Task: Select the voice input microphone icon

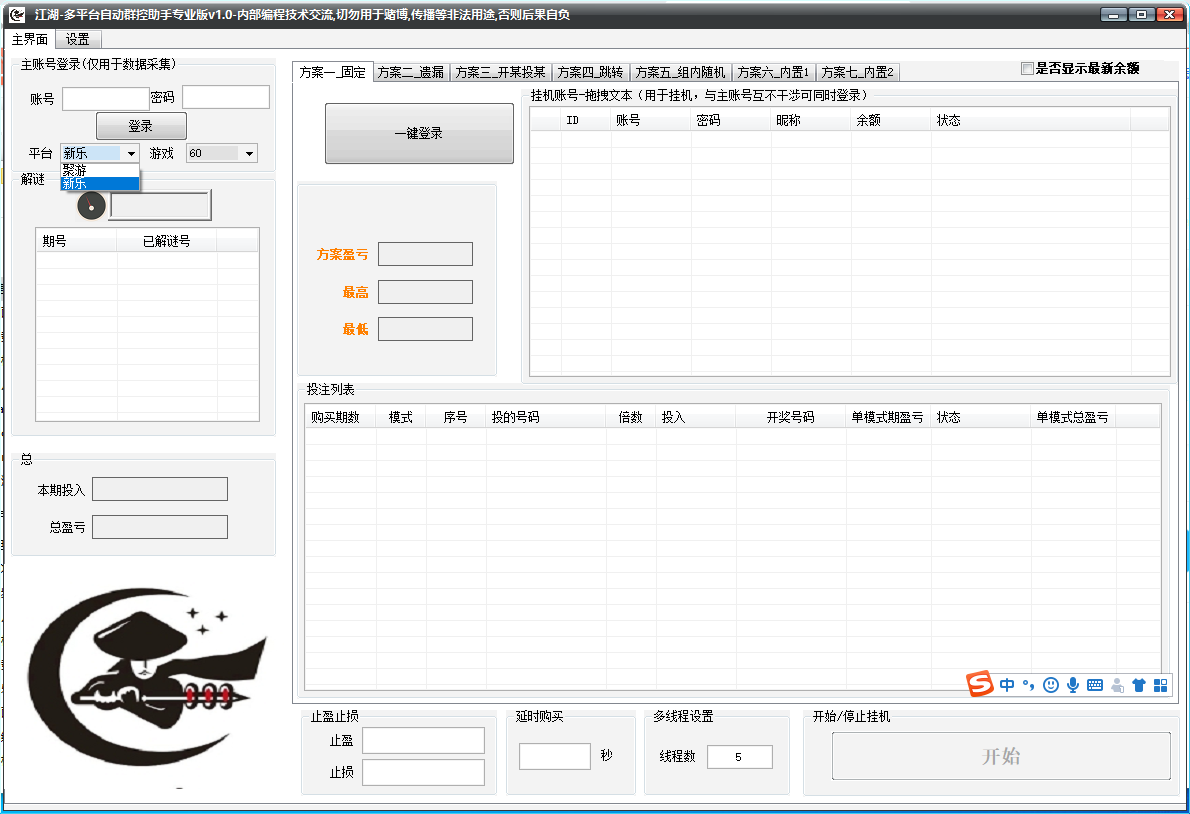Action: click(x=1072, y=685)
